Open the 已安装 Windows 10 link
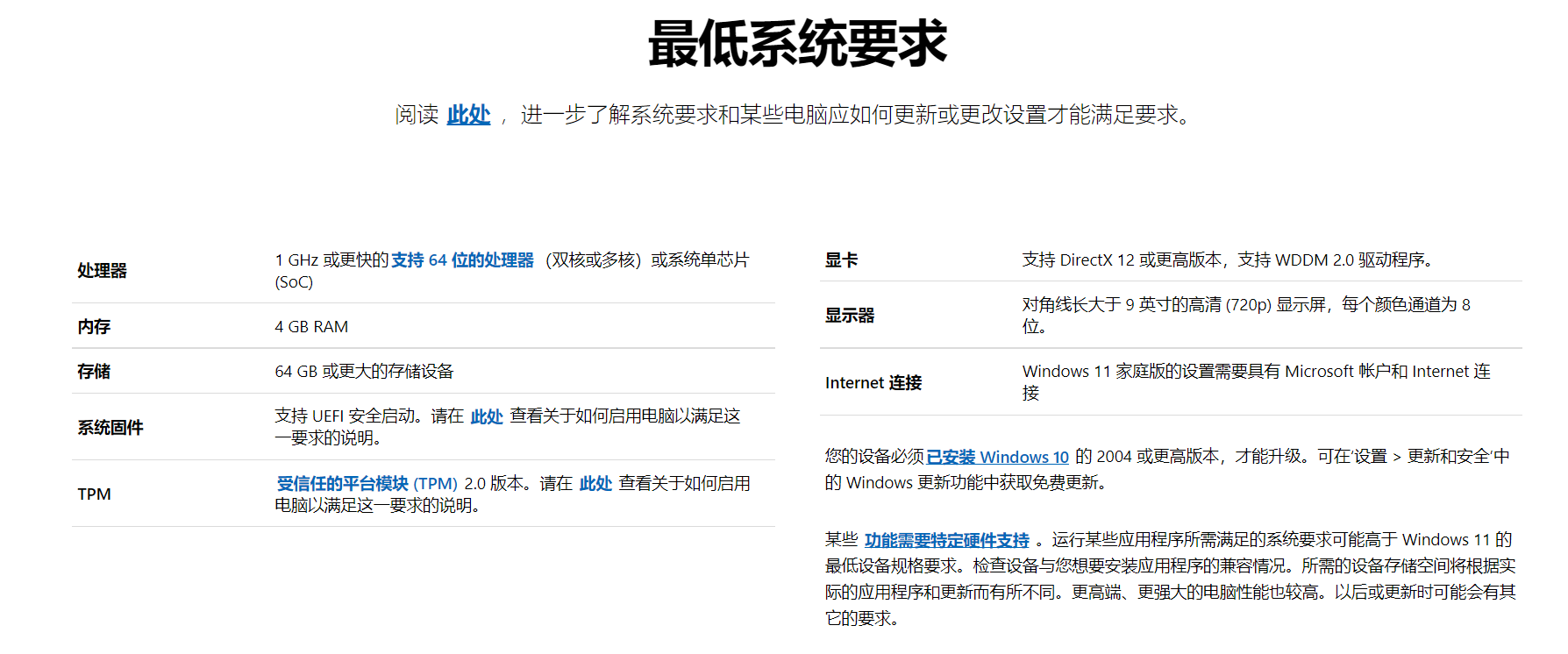This screenshot has height=654, width=1568. click(x=998, y=457)
